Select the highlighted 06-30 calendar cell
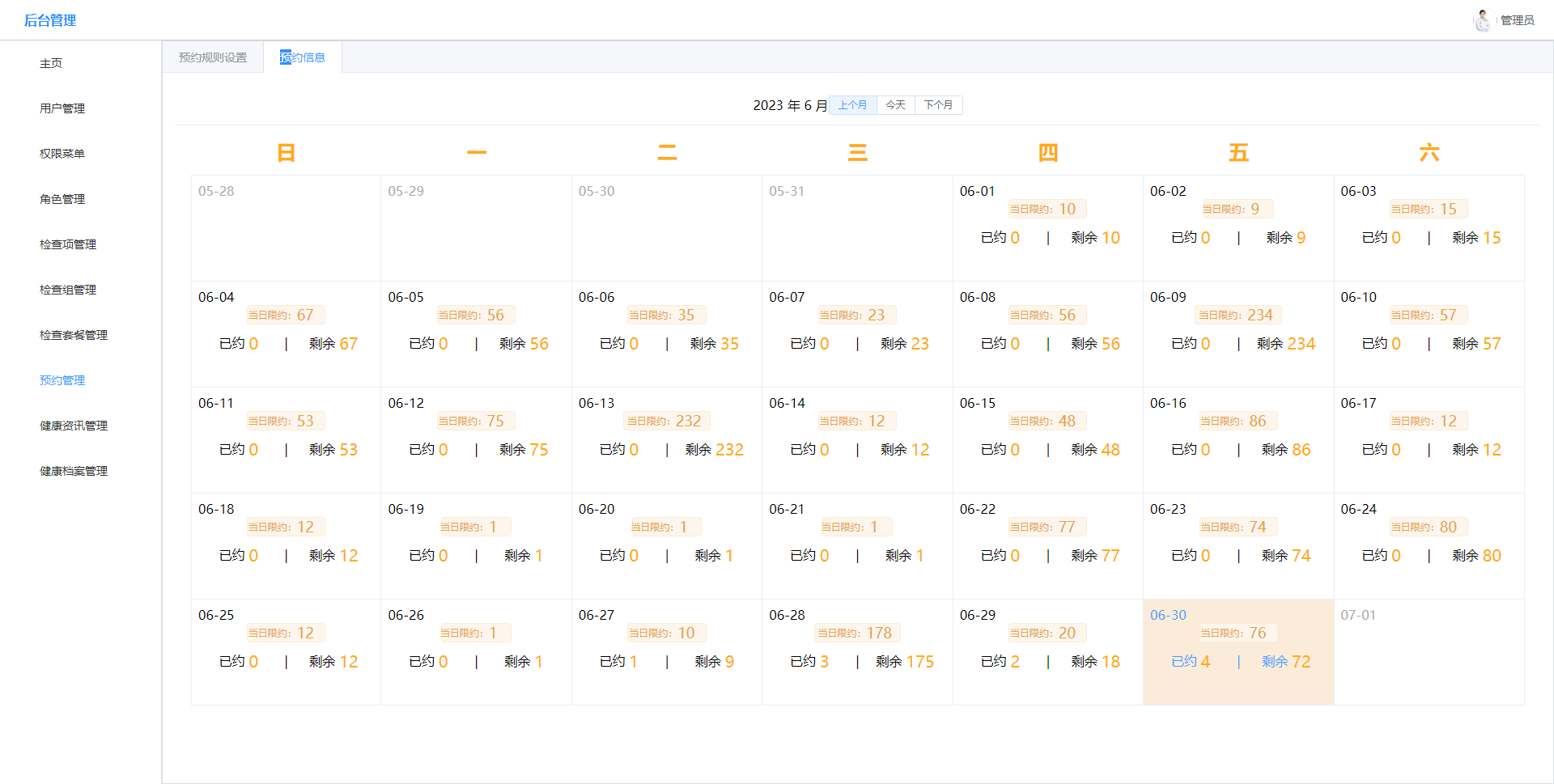The width and height of the screenshot is (1554, 784). 1238,651
